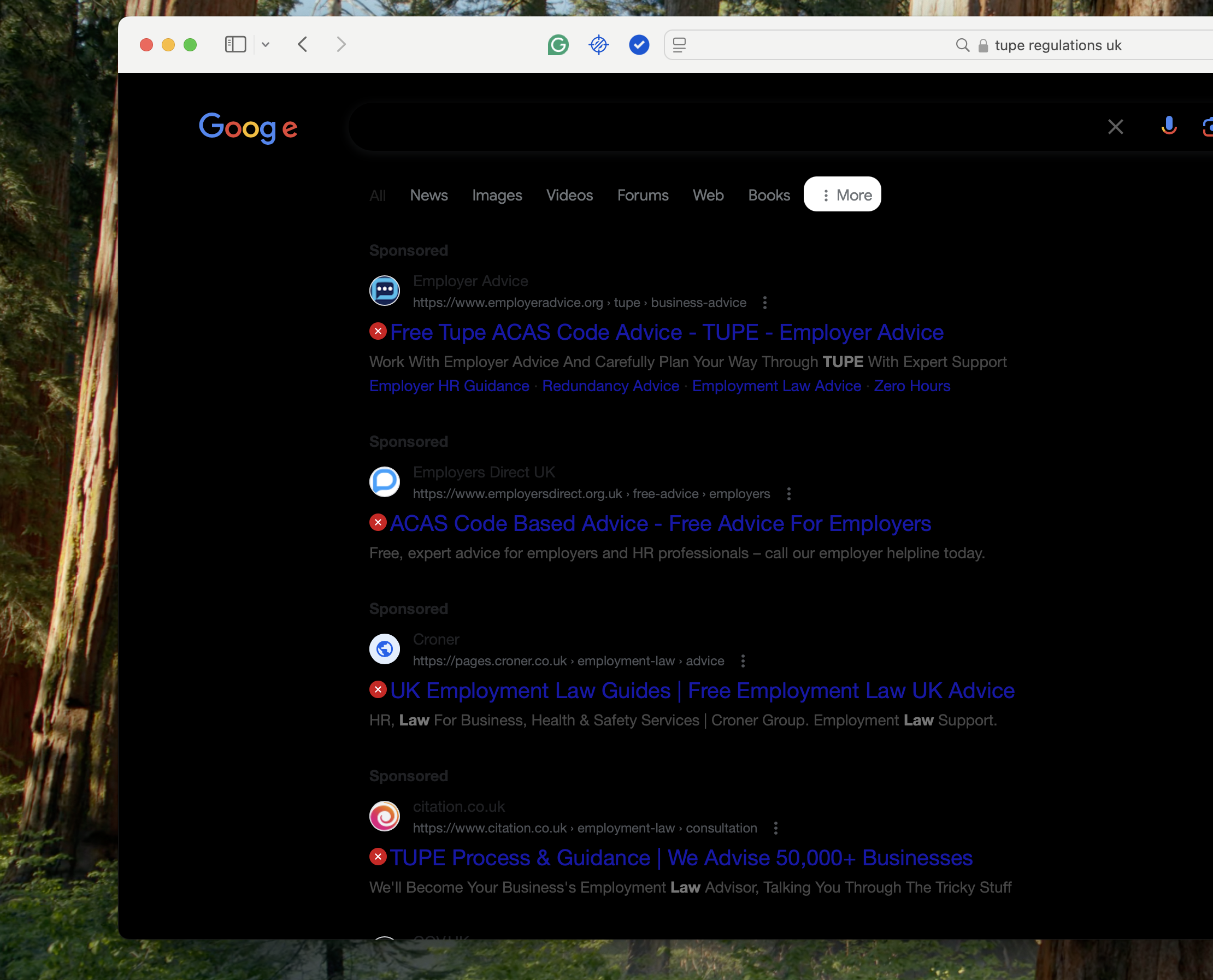Viewport: 1213px width, 980px height.
Task: Clear the Google search field with X
Action: click(1115, 126)
